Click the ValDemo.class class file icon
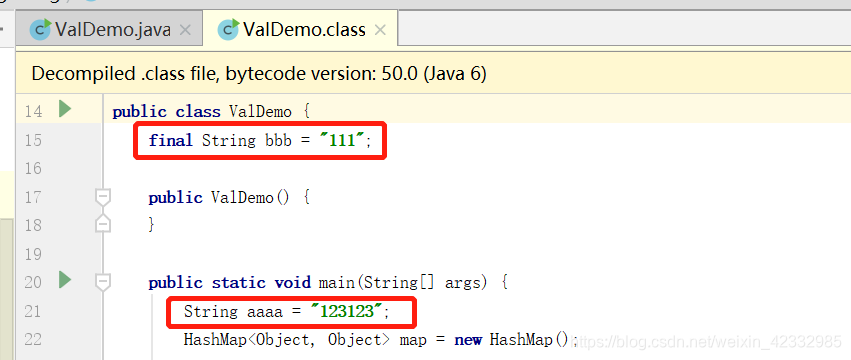The height and width of the screenshot is (360, 851). tap(228, 29)
